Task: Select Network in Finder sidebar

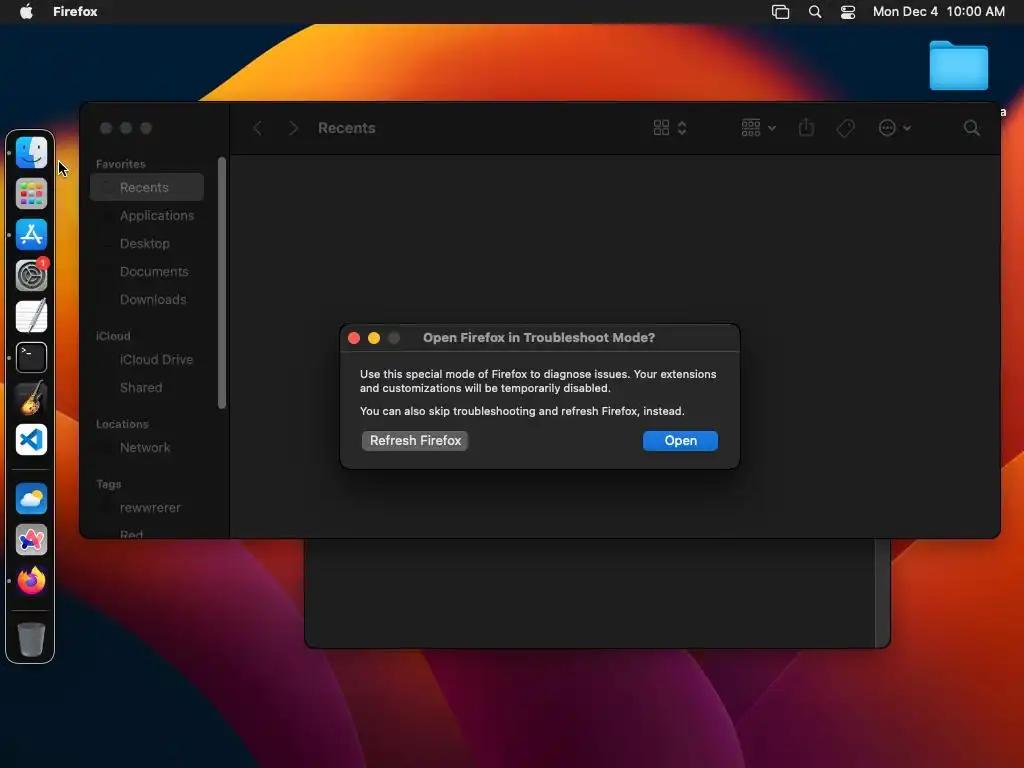Action: (147, 448)
